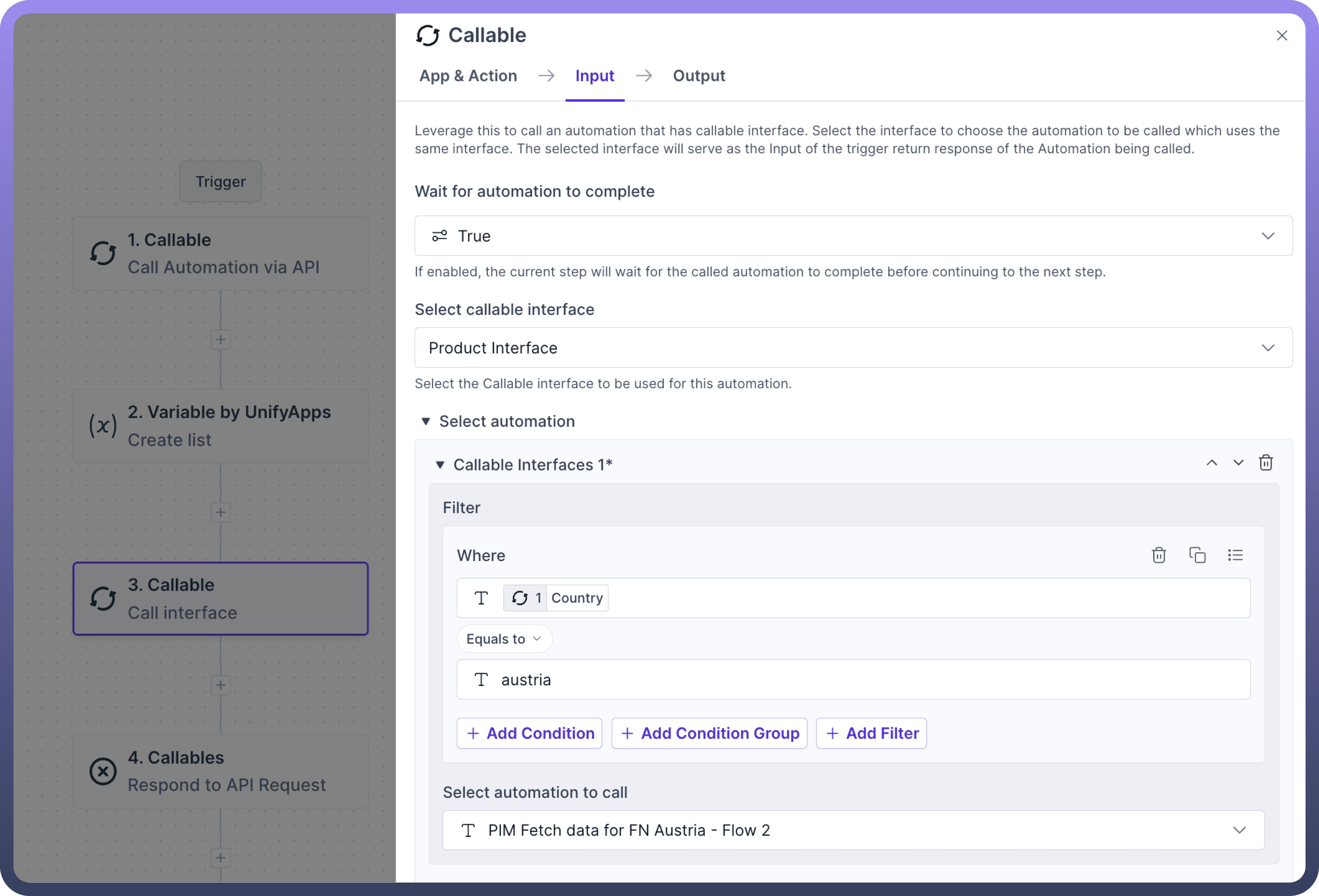Click the Add Condition button

click(x=529, y=733)
